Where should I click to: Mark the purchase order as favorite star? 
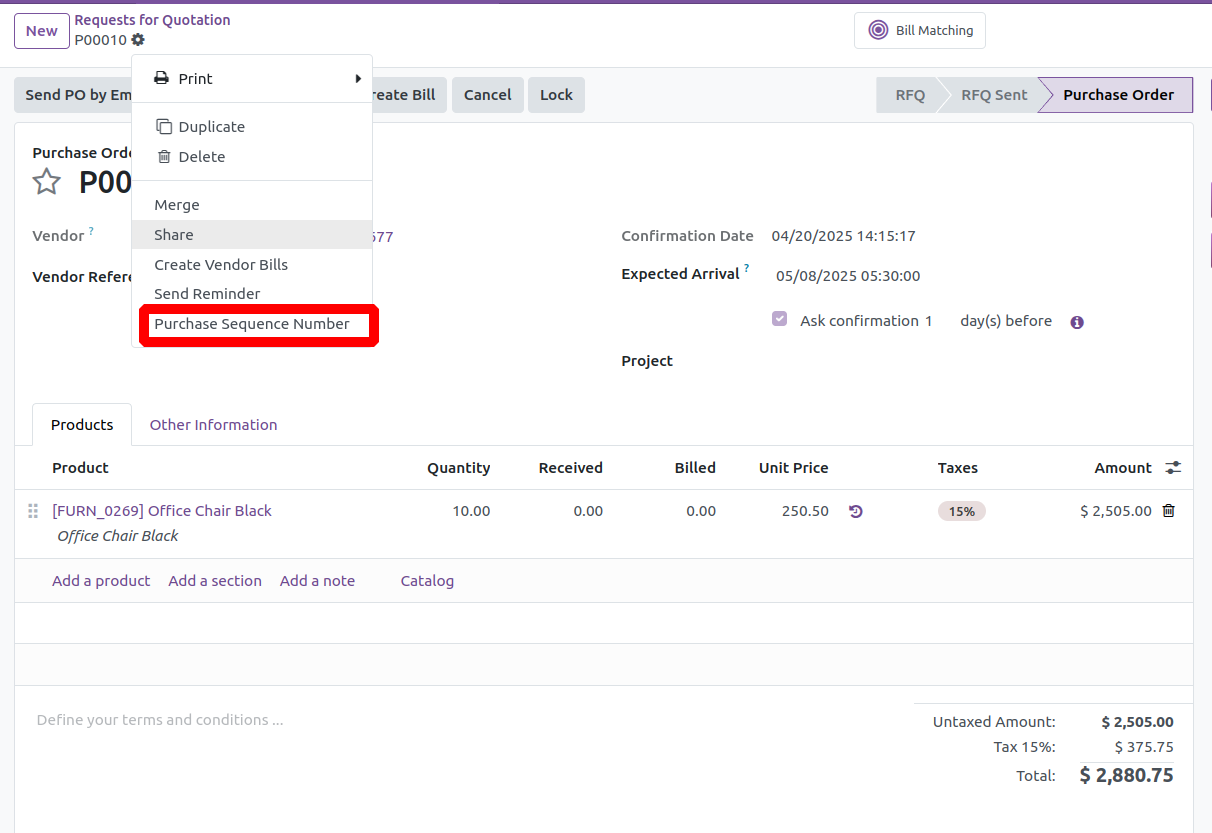[x=47, y=182]
